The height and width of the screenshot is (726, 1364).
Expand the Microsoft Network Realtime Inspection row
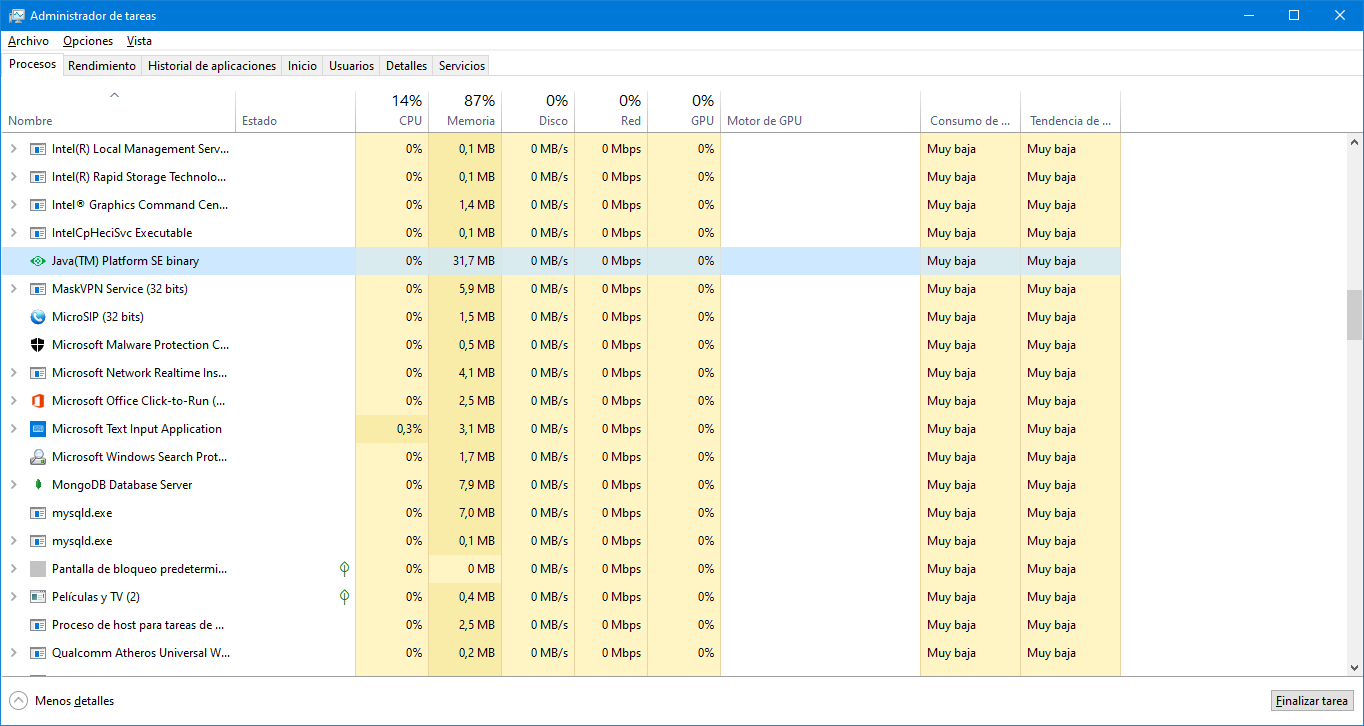point(13,373)
